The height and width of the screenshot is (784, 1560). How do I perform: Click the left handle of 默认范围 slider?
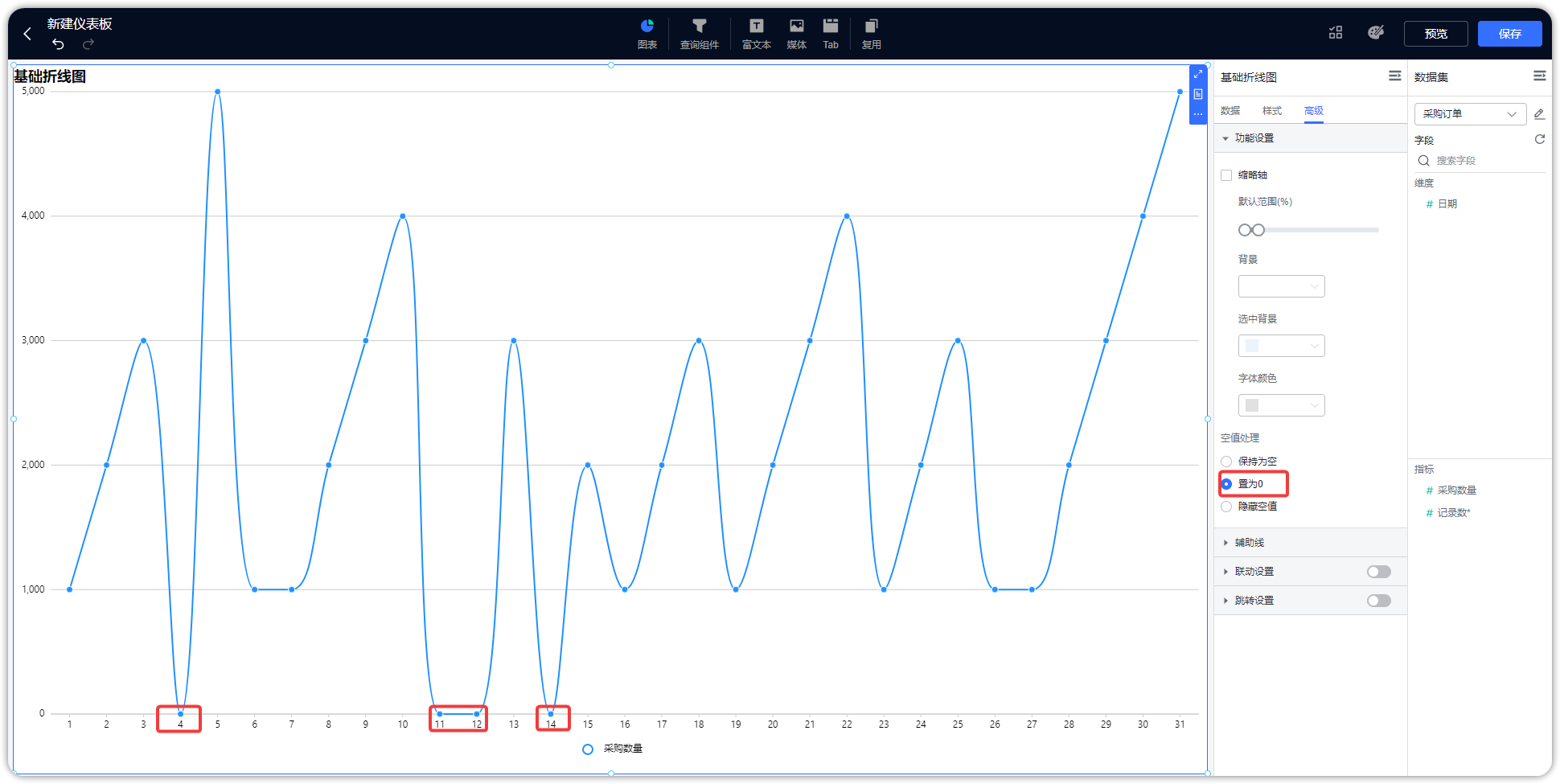[1245, 230]
